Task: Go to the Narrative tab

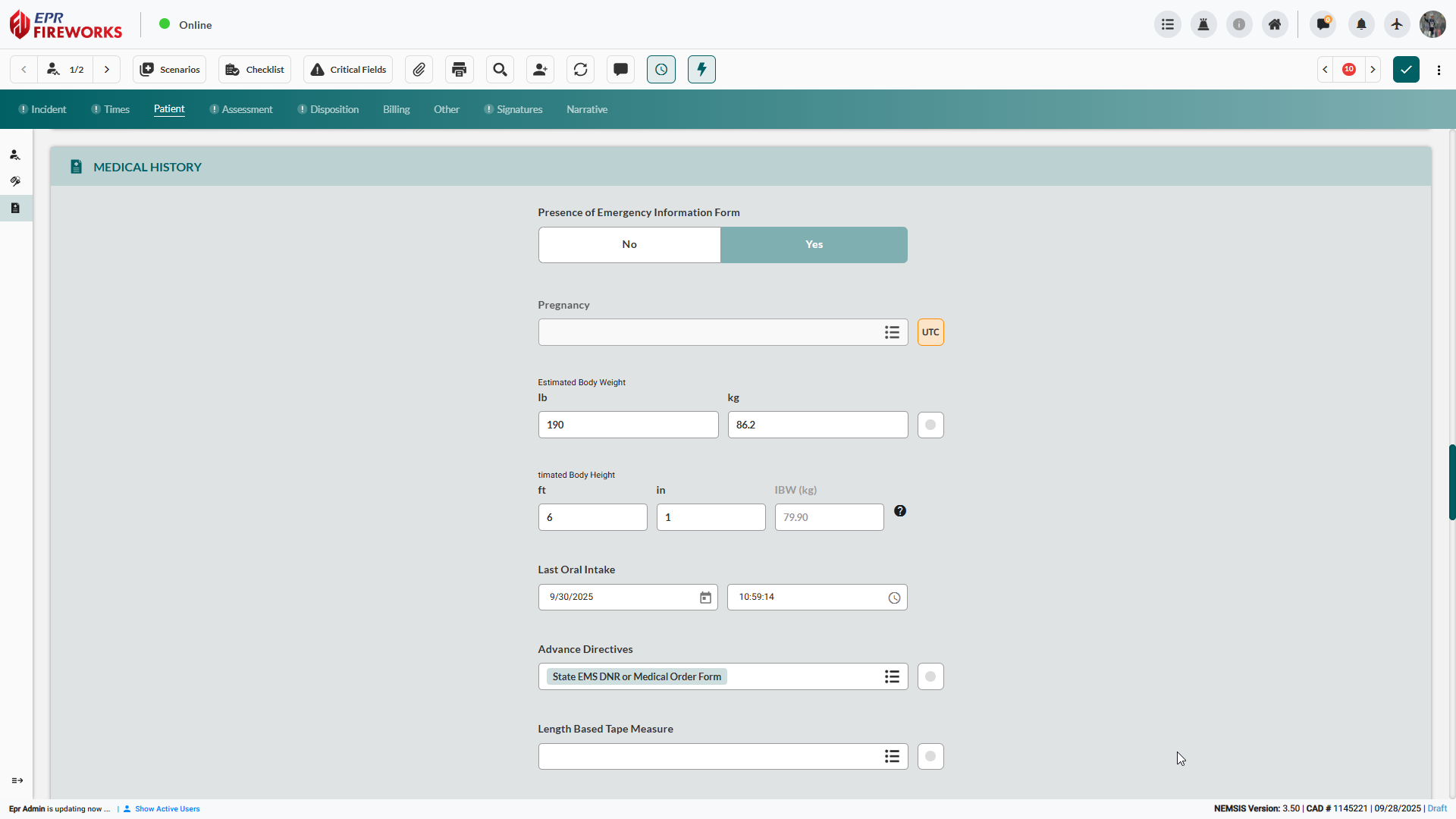Action: coord(586,110)
